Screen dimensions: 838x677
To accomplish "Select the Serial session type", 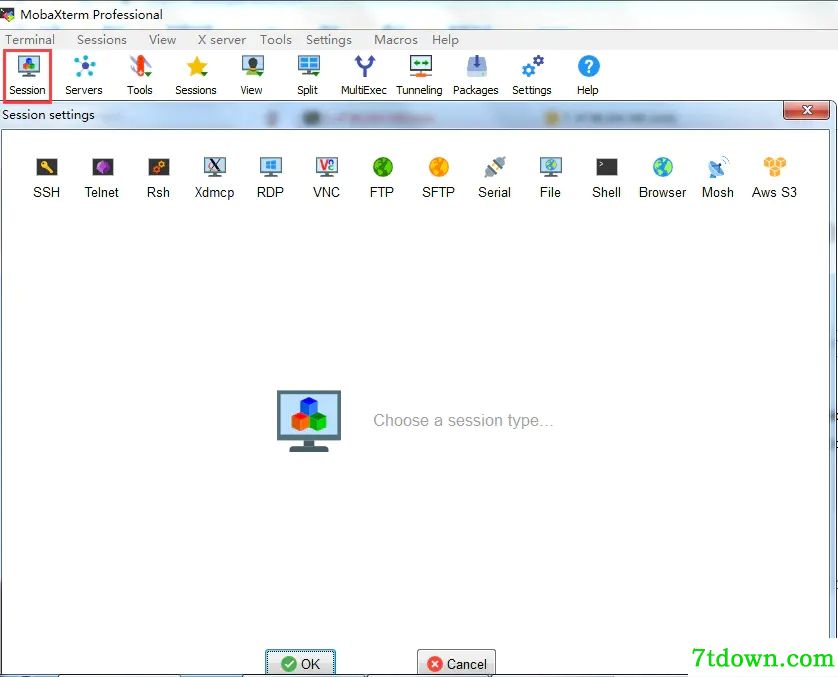I will 494,178.
